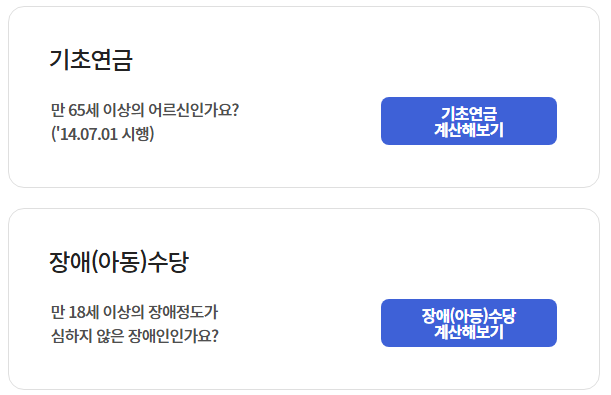The height and width of the screenshot is (395, 611).
Task: Click the line 만 18세 이상의 장애정도가
Action: pos(134,312)
